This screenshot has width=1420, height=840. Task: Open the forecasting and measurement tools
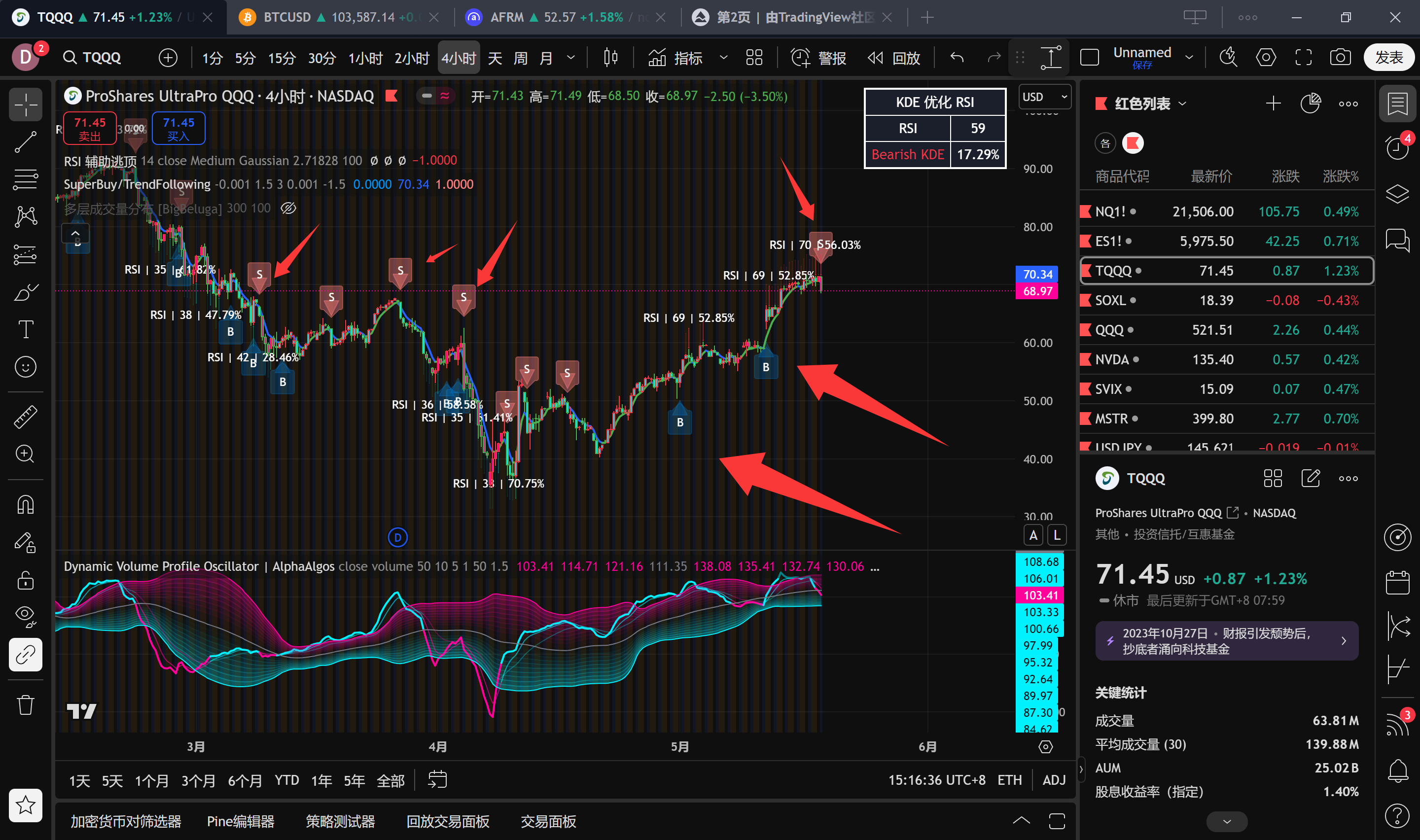click(26, 255)
